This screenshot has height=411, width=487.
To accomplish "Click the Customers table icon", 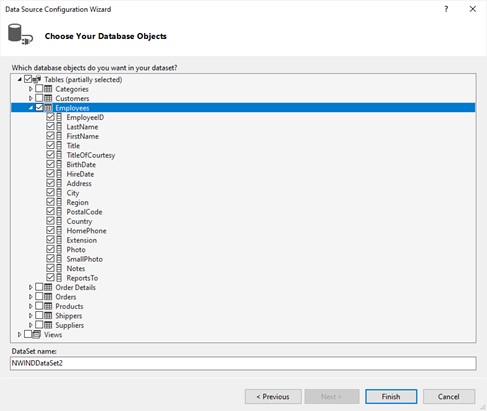I will 48,98.
